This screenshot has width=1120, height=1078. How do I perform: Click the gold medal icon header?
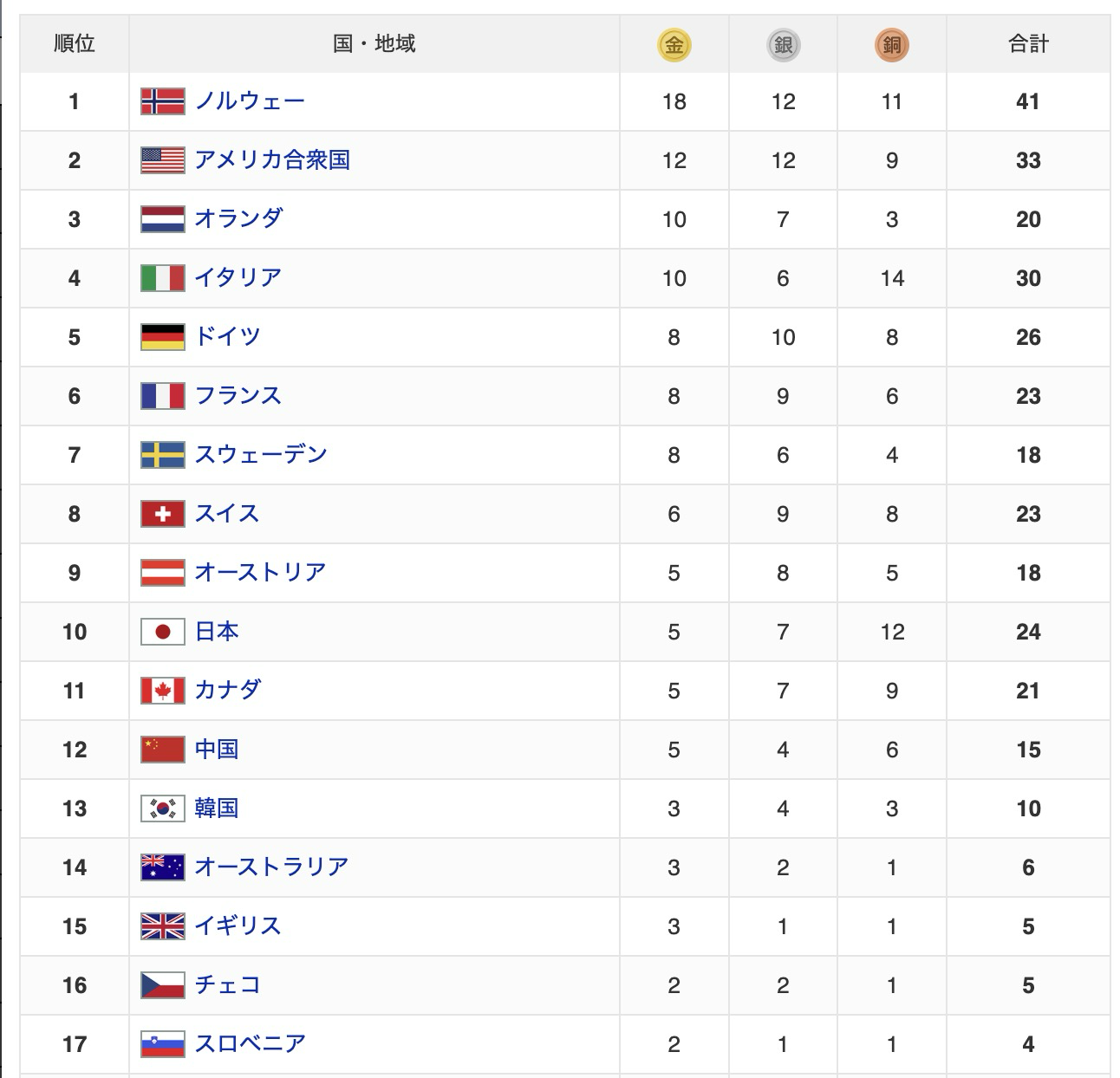[674, 44]
